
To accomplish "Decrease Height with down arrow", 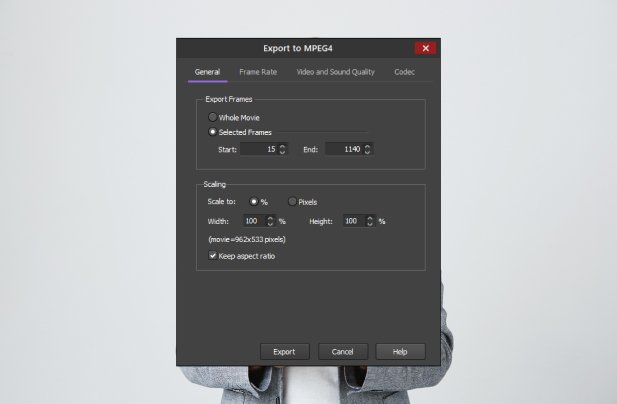I will point(370,224).
